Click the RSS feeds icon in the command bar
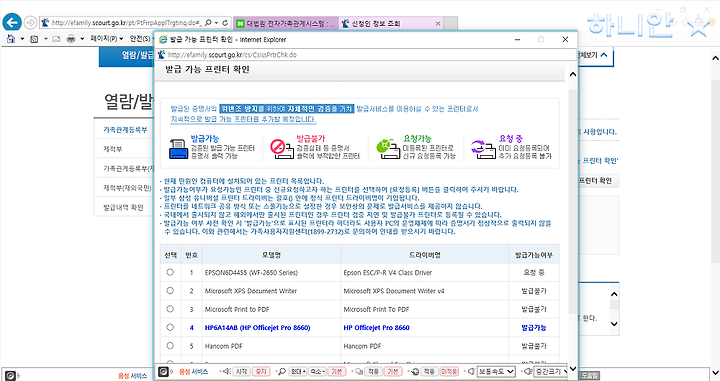Screen dimensions: 720x381 tap(34, 39)
